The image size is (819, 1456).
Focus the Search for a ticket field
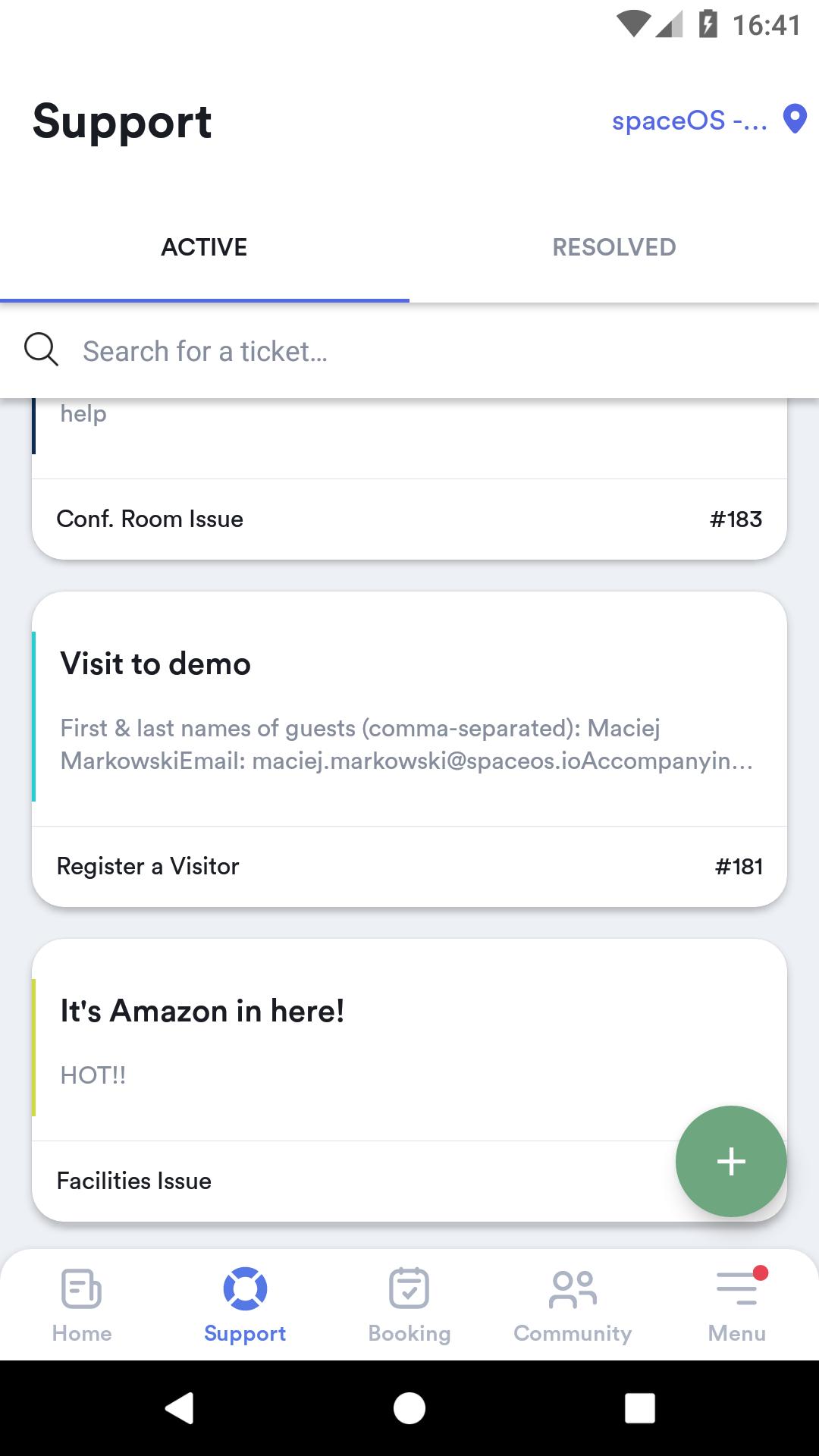[x=425, y=351]
